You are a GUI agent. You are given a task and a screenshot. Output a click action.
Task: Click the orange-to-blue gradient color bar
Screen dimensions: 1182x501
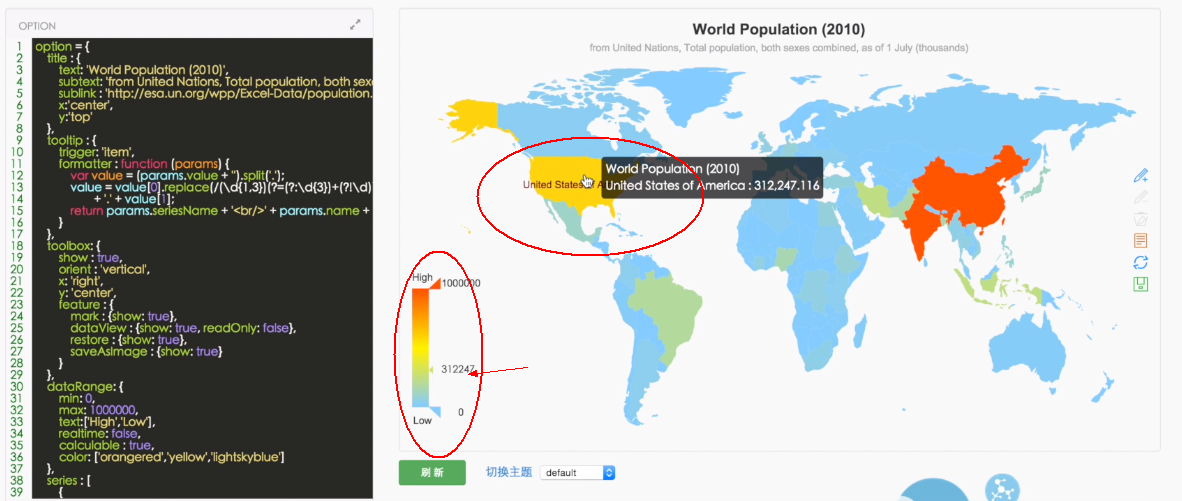[x=420, y=348]
